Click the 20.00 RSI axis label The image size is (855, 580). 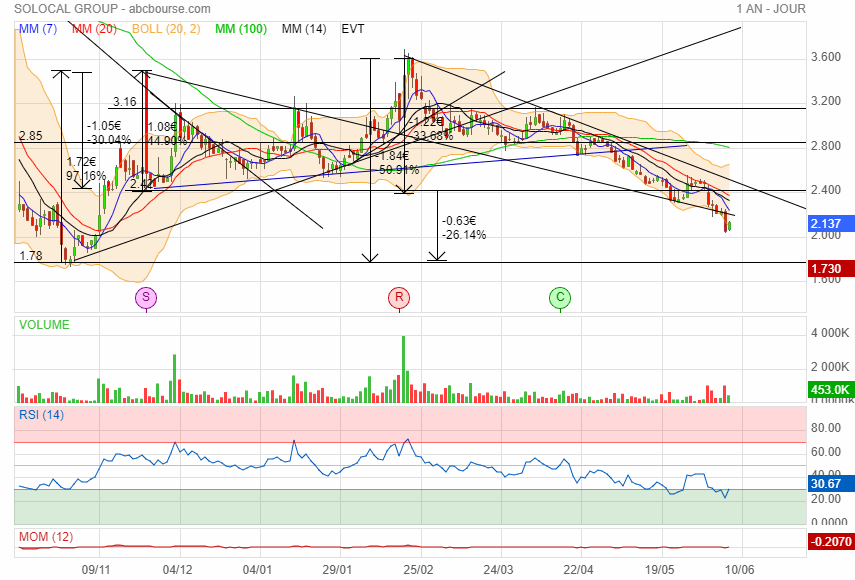tap(826, 499)
